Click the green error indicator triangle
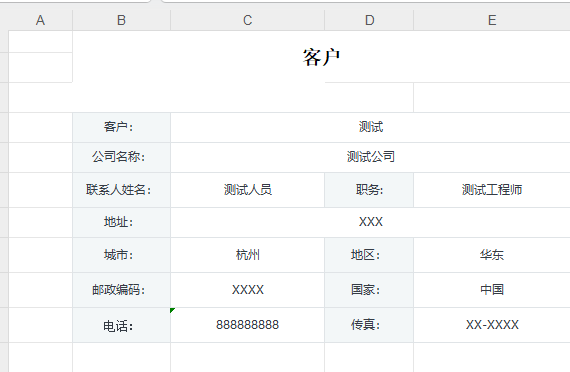Screen dimensions: 570x372 coord(172,310)
